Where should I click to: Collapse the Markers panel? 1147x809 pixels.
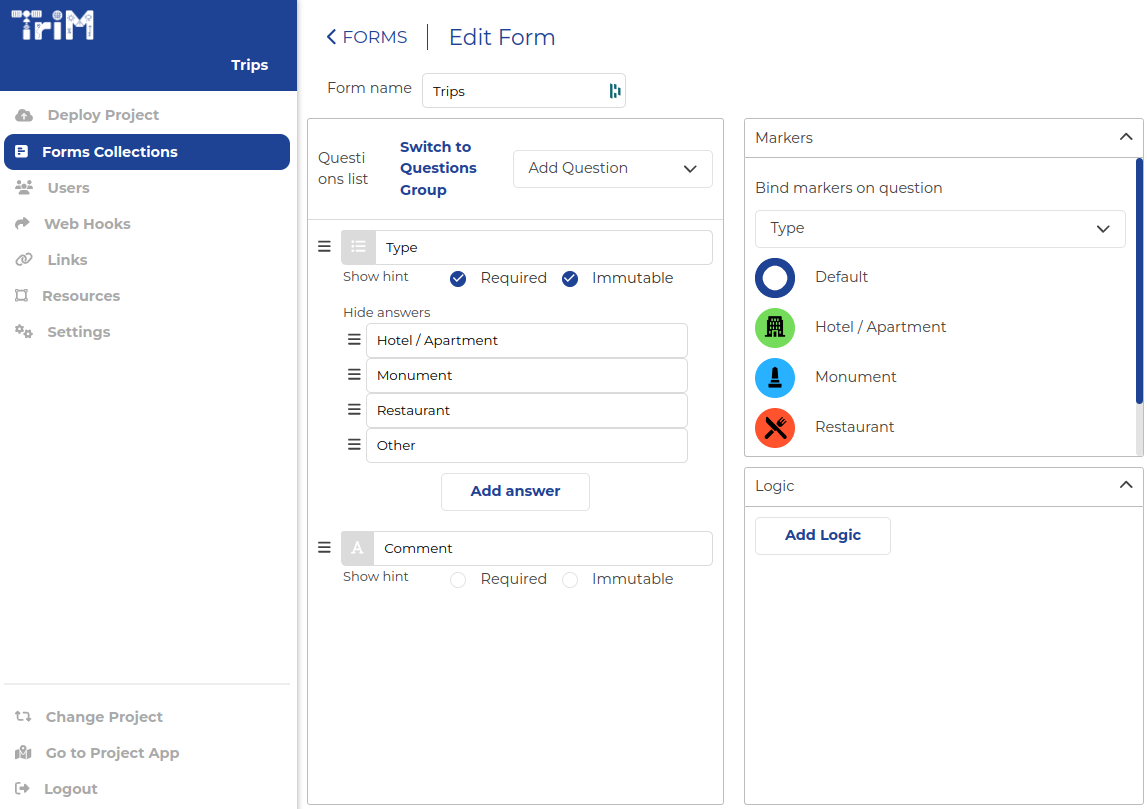tap(1125, 138)
